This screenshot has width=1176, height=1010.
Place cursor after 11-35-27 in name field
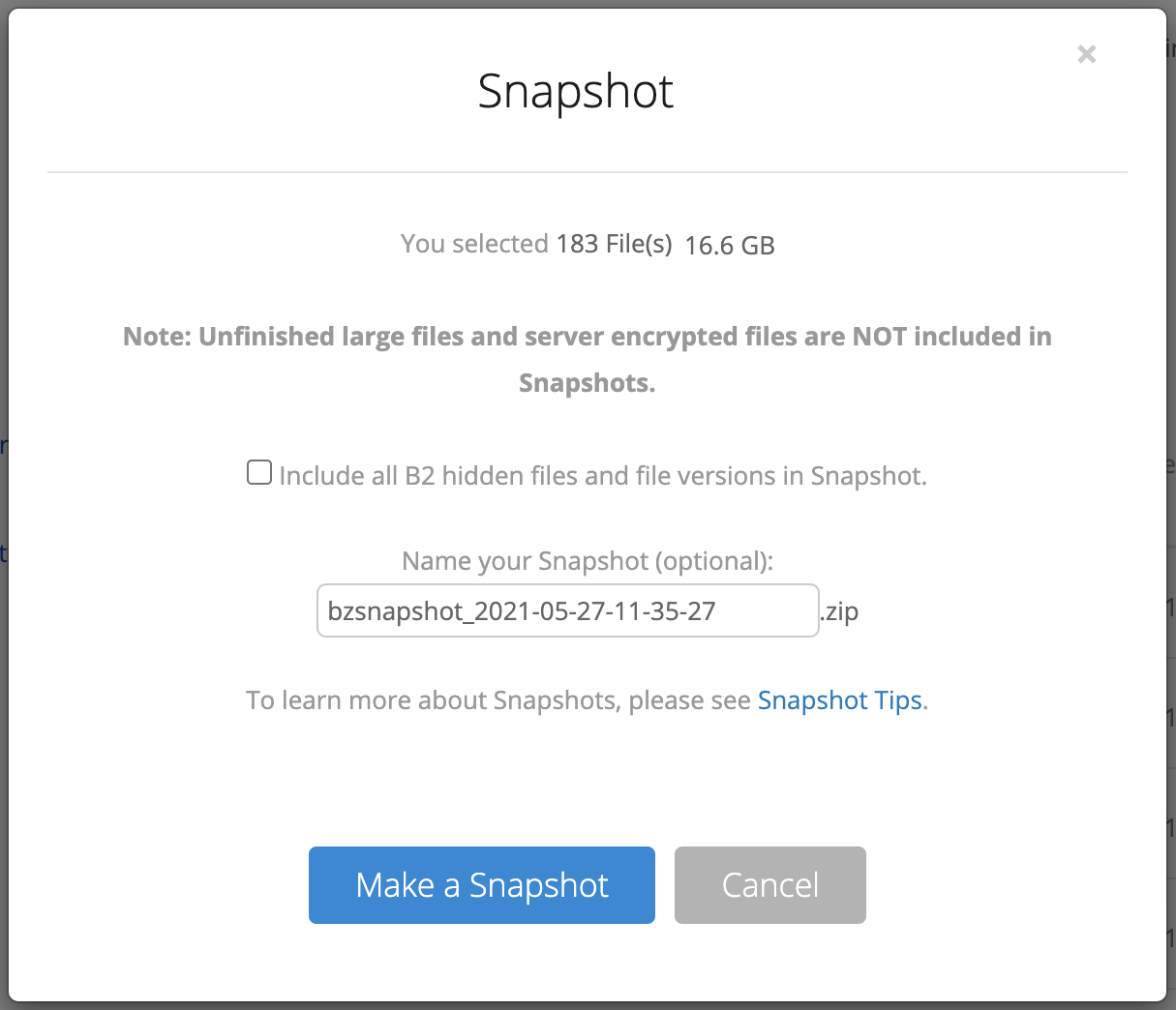click(719, 611)
